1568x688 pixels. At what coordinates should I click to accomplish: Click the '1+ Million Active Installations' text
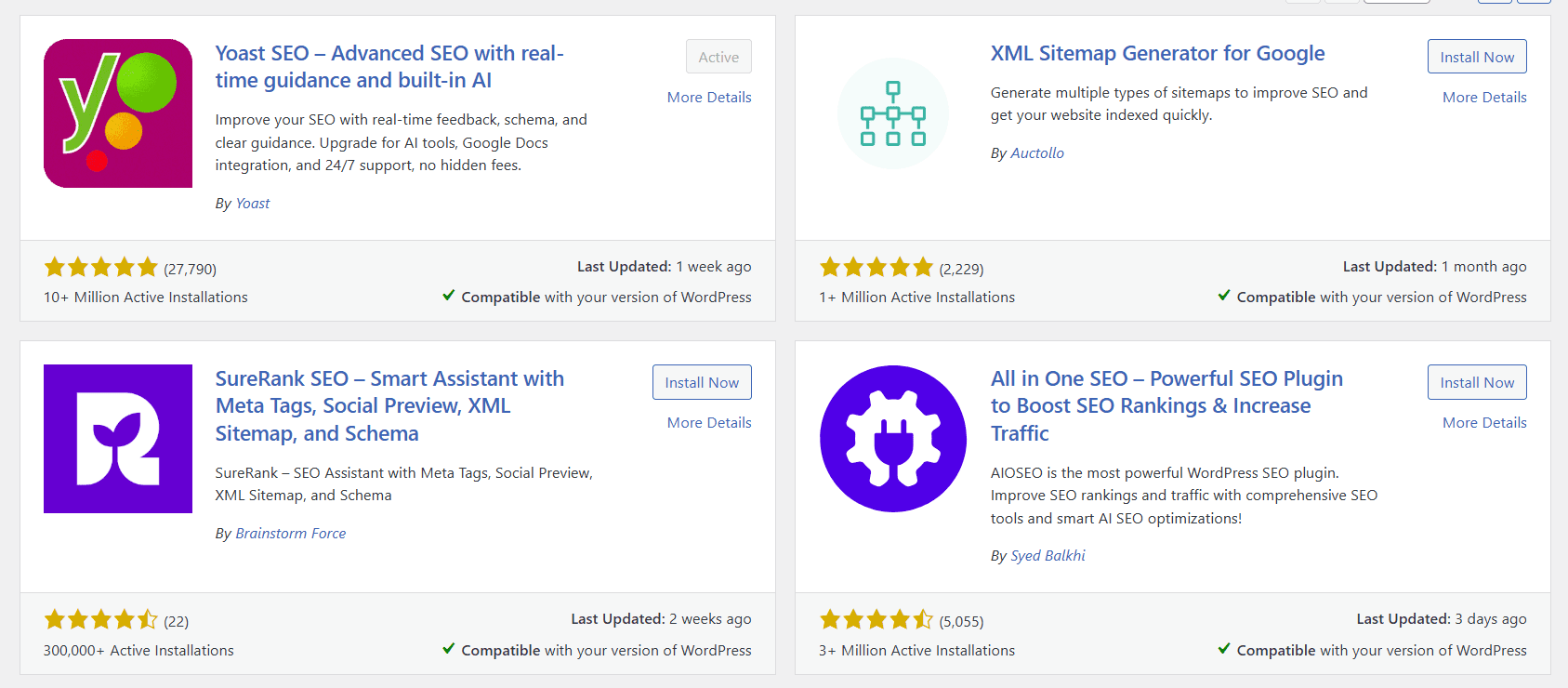click(916, 297)
